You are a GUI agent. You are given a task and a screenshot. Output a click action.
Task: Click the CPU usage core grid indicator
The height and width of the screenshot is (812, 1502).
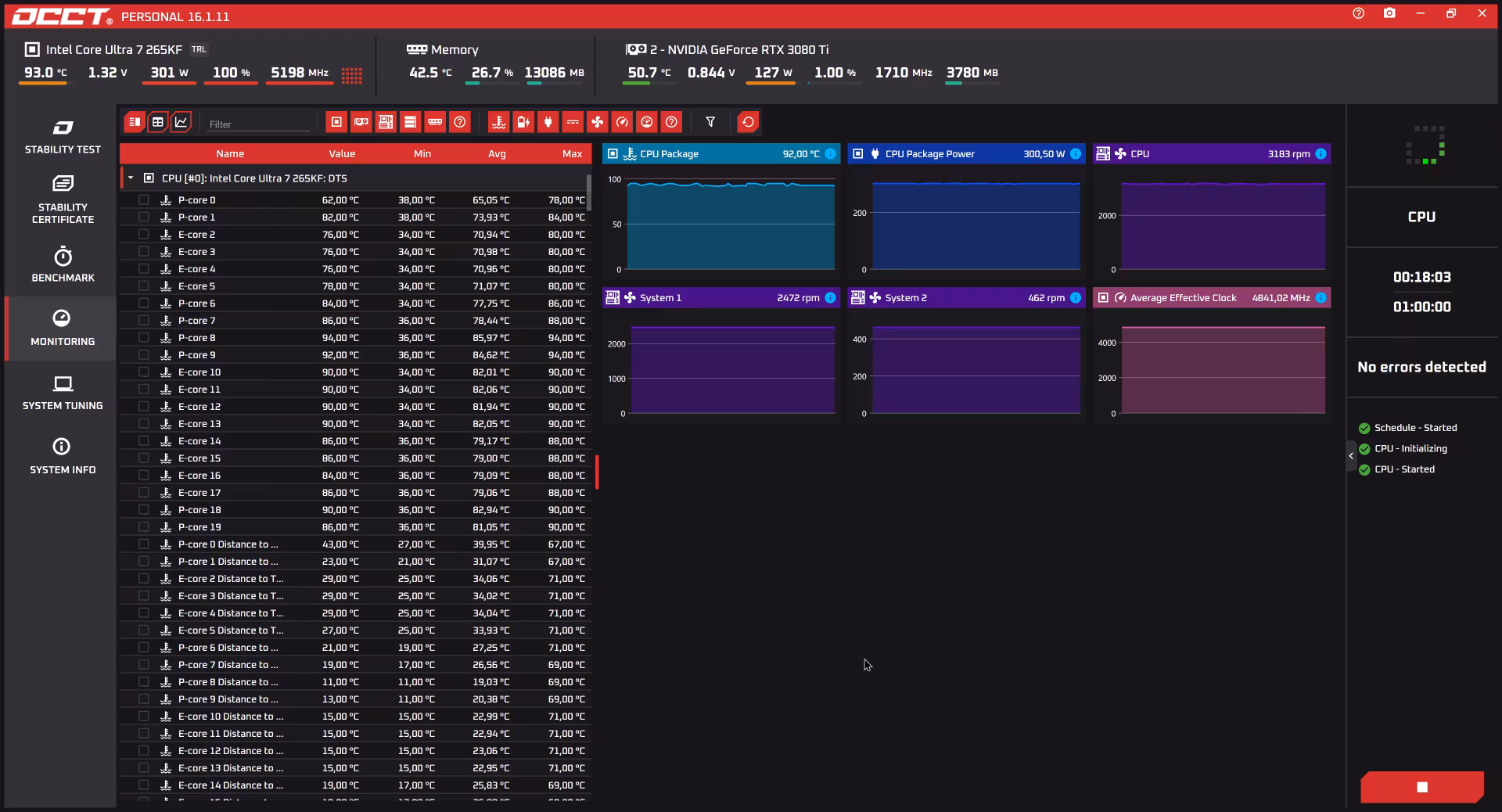tap(352, 74)
